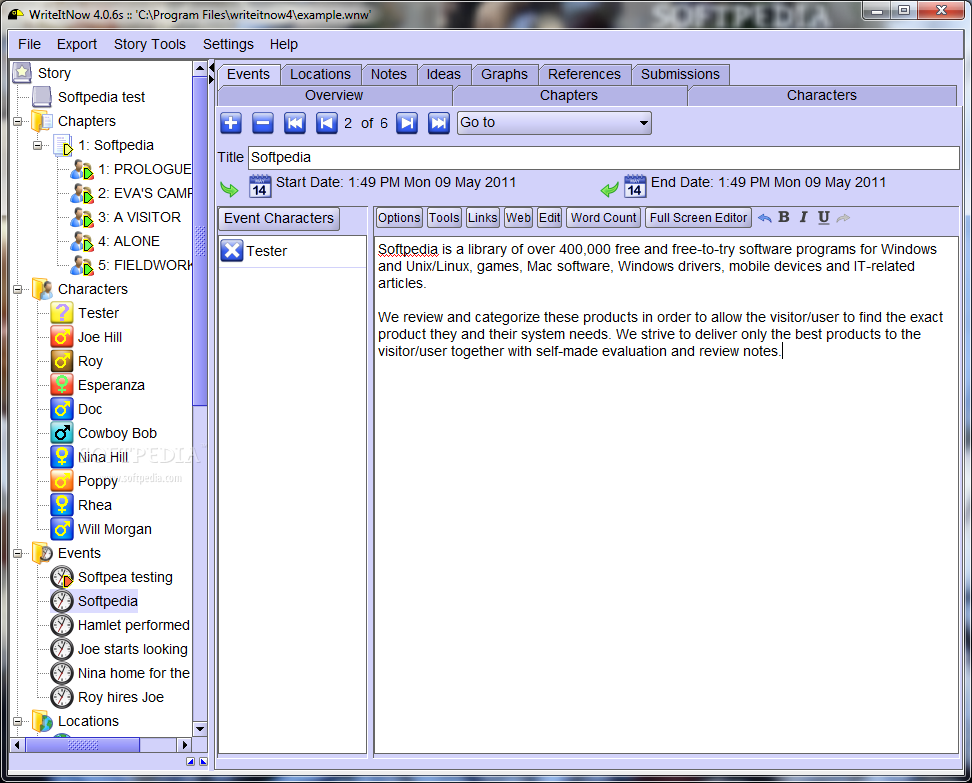The width and height of the screenshot is (972, 783).
Task: Jump to the first event record
Action: [294, 123]
